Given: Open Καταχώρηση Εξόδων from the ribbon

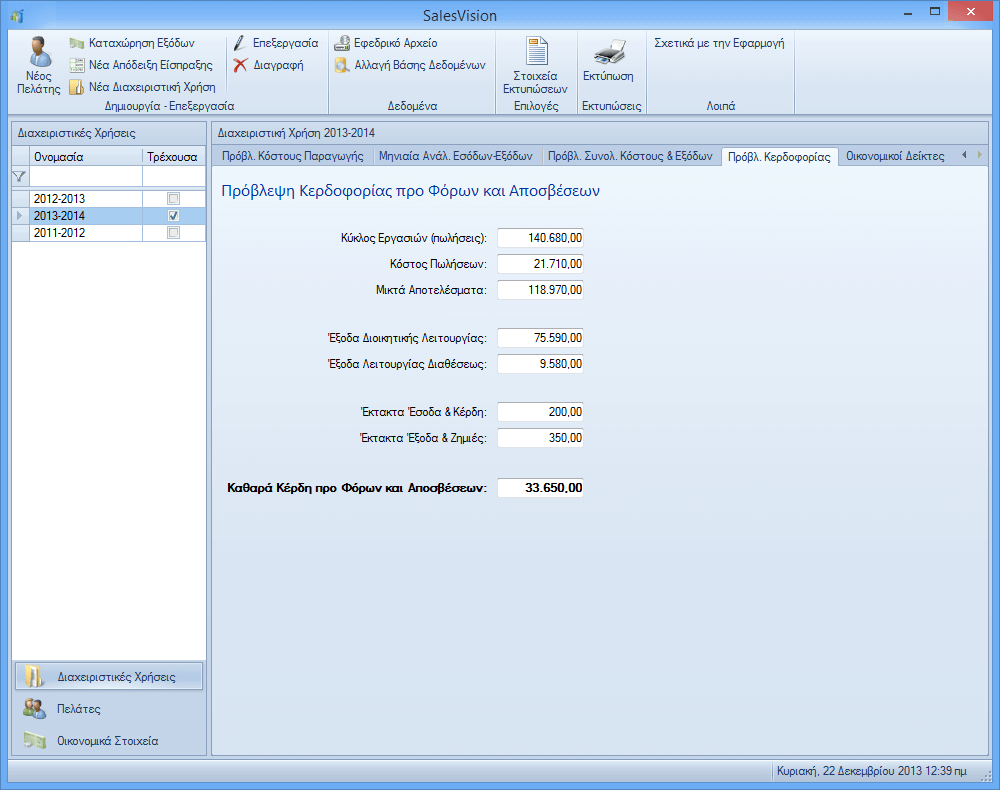Looking at the screenshot, I should [77, 44].
